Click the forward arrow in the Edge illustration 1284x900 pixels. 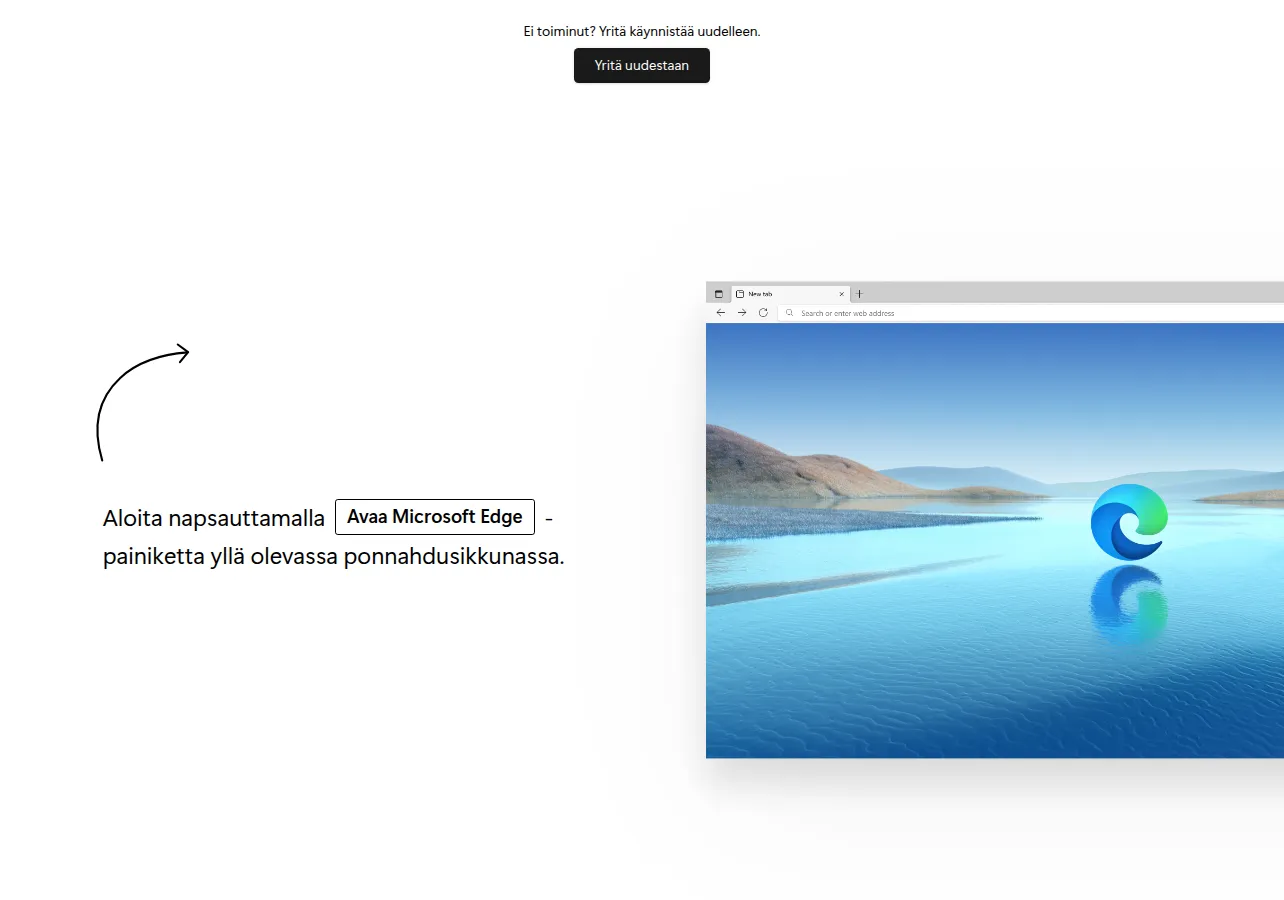[x=742, y=313]
